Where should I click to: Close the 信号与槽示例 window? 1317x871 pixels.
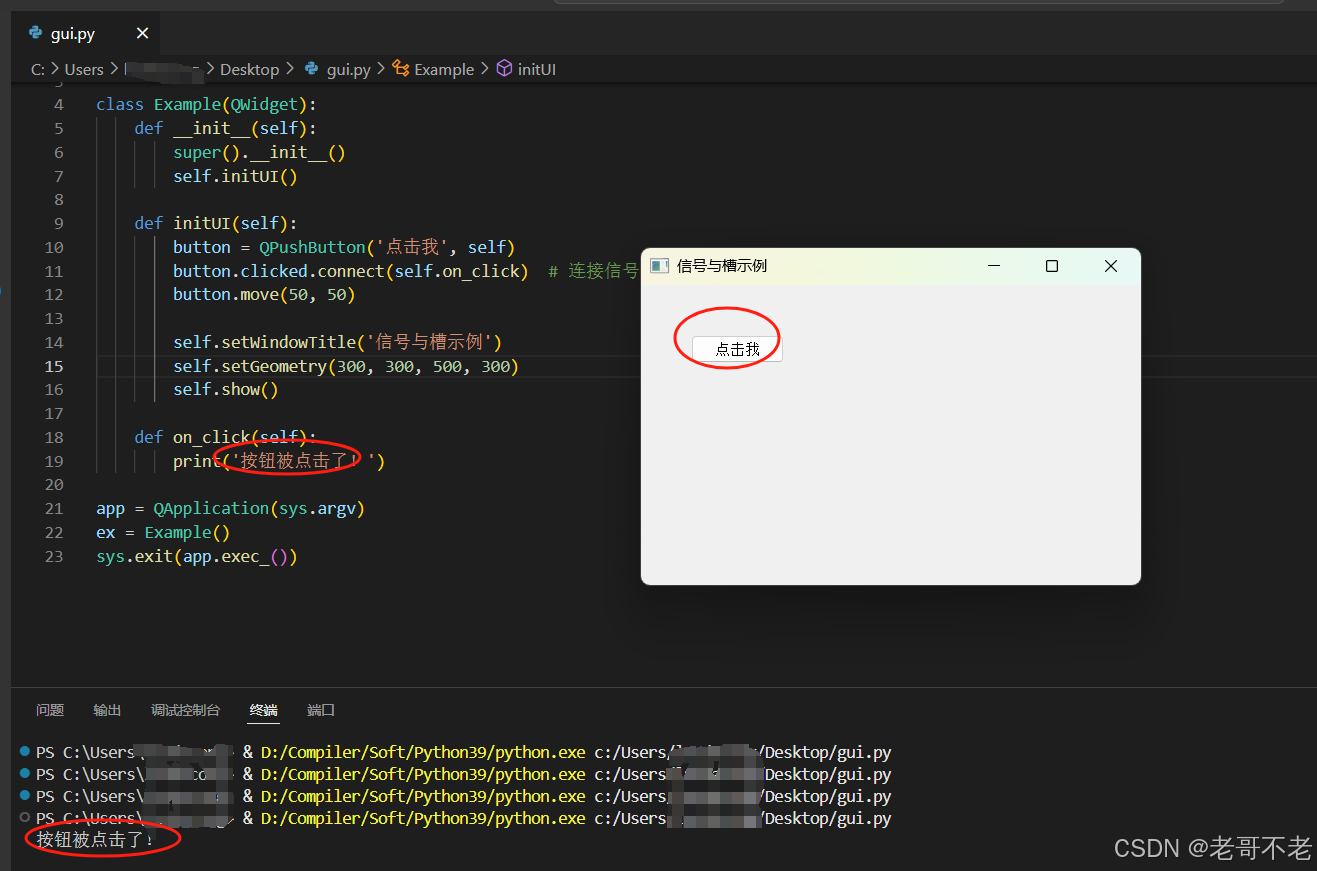coord(1110,266)
